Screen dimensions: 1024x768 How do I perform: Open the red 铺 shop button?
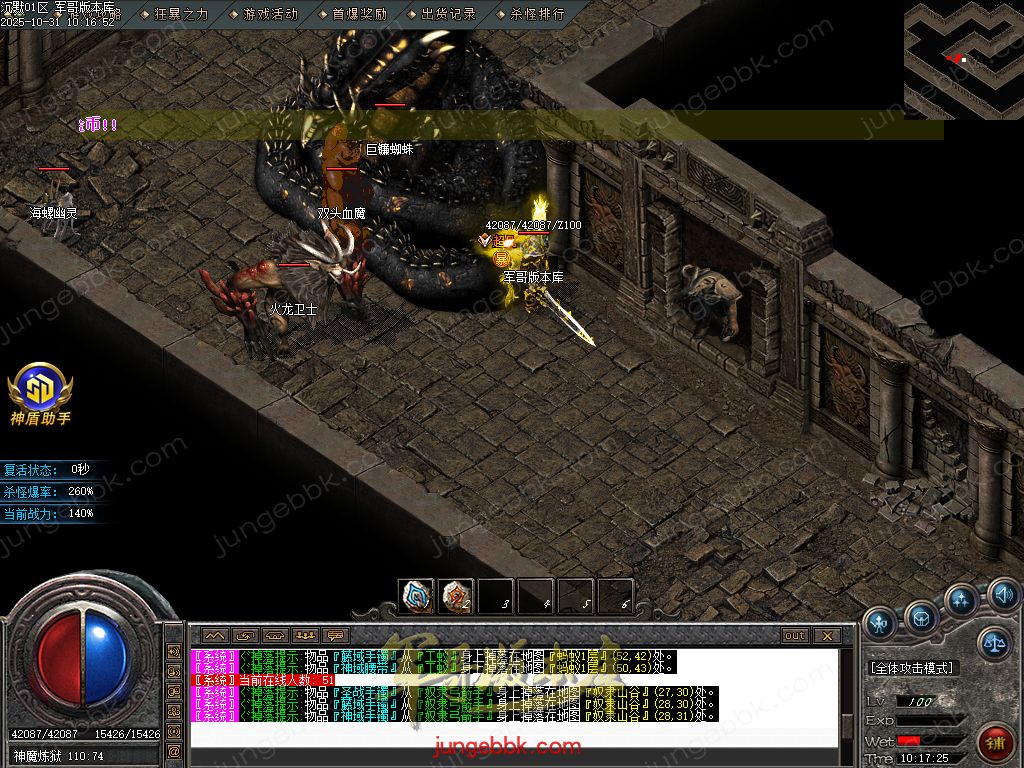click(995, 743)
